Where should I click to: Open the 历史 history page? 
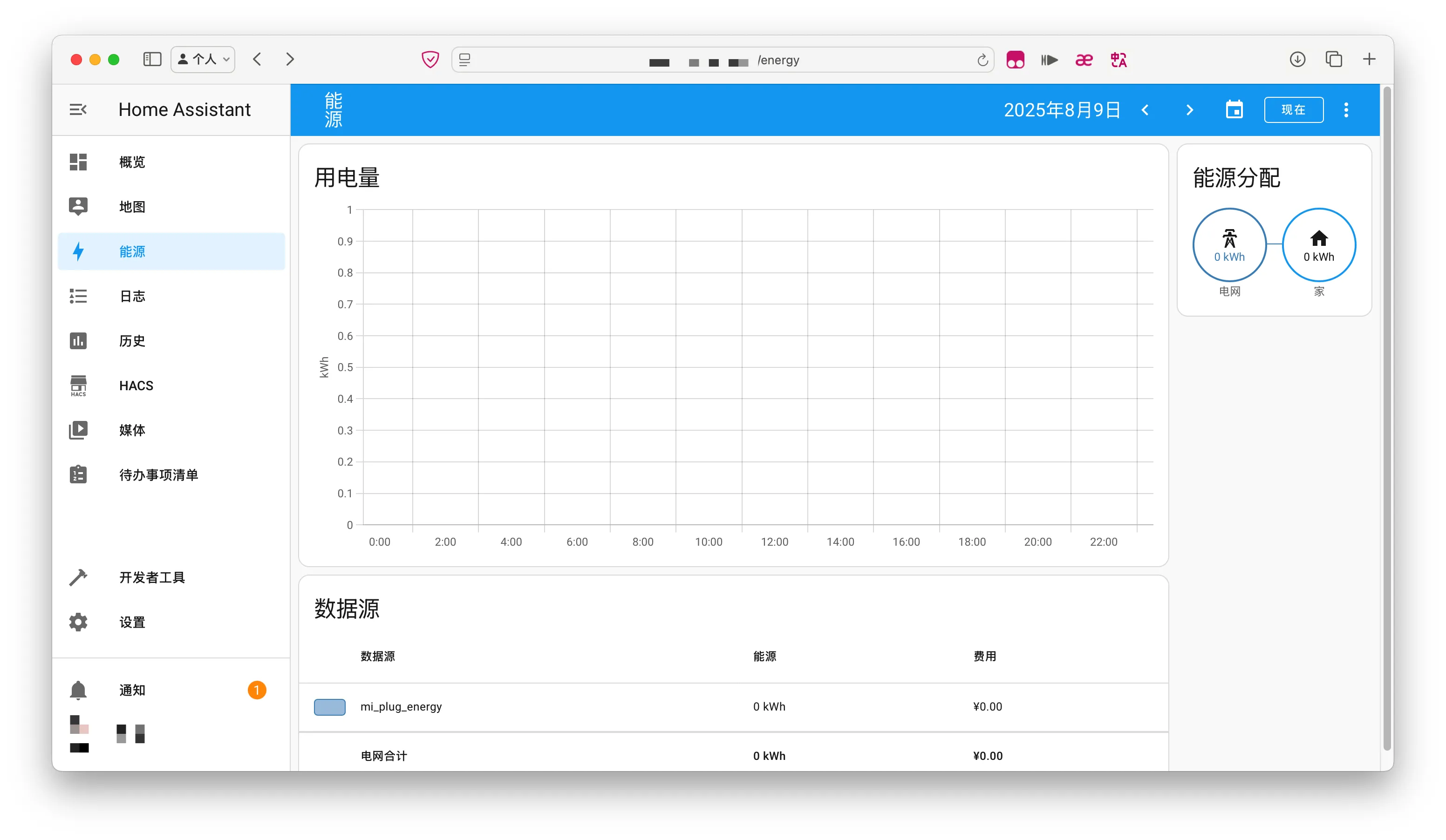[x=171, y=341]
